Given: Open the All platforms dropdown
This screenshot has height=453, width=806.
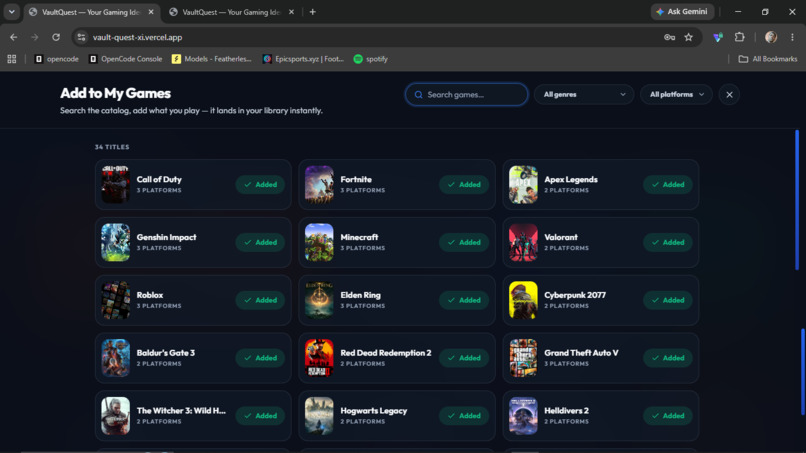Looking at the screenshot, I should point(676,95).
